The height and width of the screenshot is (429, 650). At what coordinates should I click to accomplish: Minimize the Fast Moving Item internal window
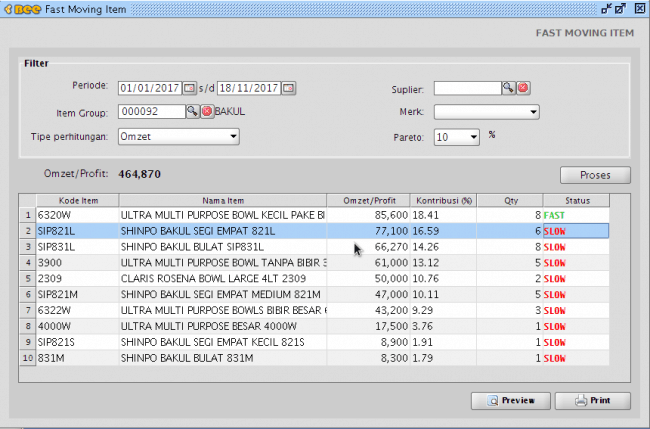[606, 8]
